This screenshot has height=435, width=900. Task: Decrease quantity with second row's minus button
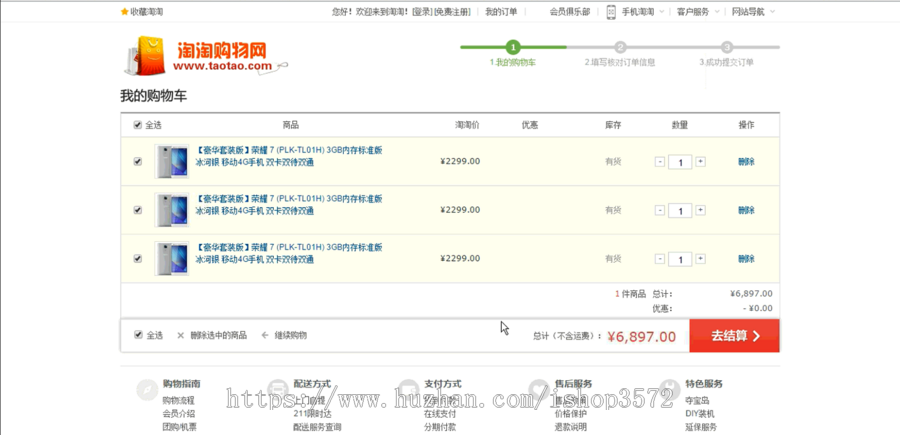pyautogui.click(x=660, y=210)
